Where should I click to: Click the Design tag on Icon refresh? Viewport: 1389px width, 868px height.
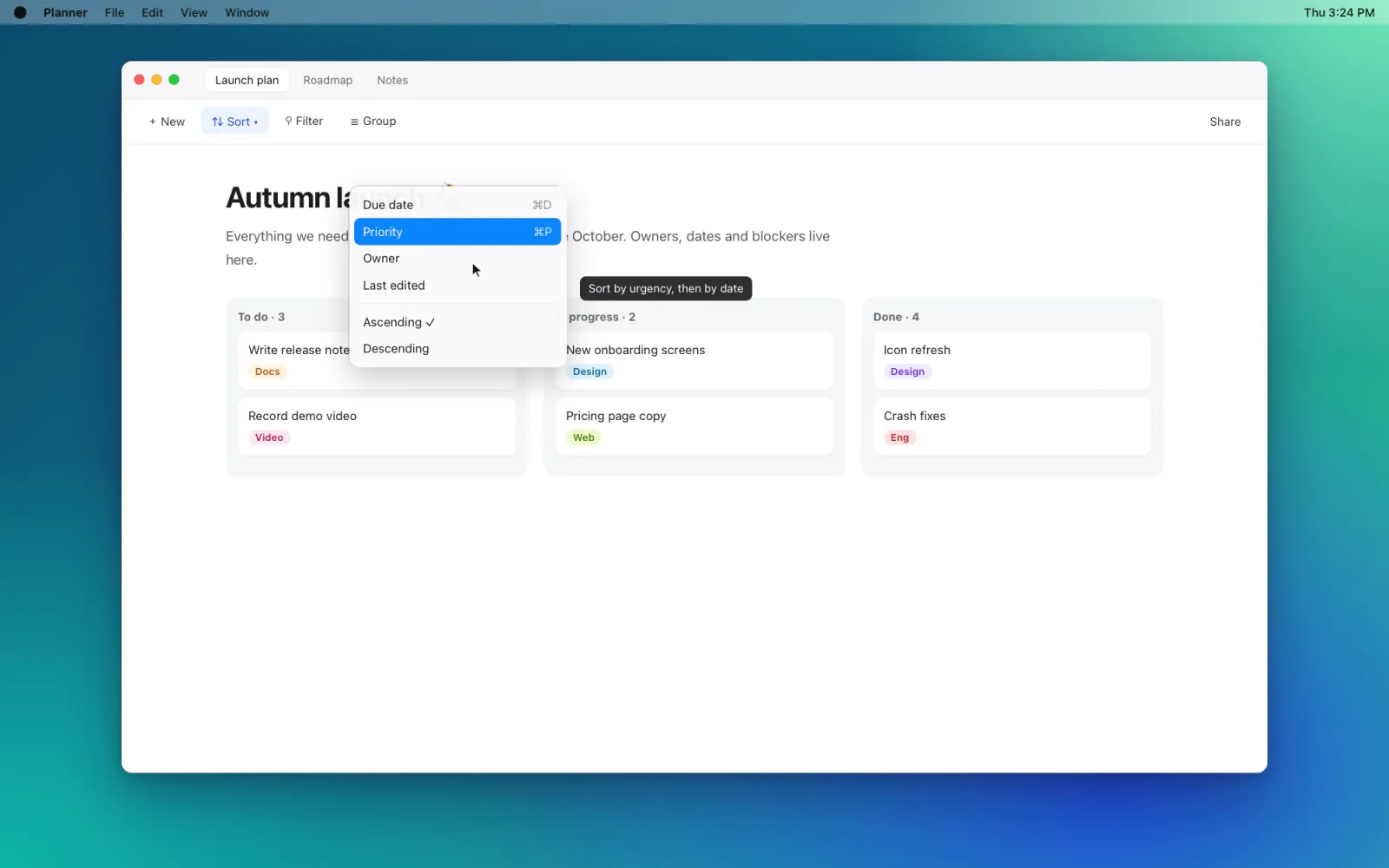[x=907, y=372]
